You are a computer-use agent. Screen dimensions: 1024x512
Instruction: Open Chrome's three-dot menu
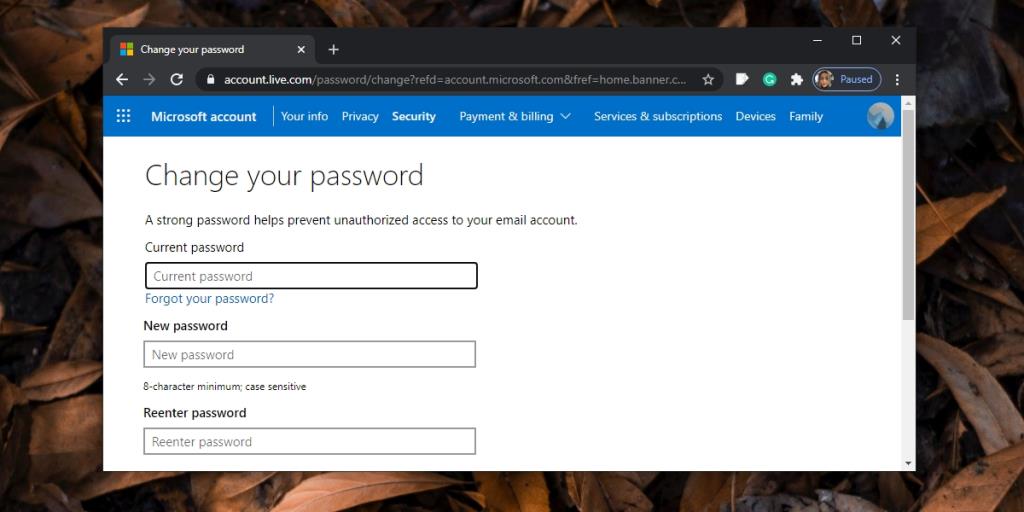[897, 79]
